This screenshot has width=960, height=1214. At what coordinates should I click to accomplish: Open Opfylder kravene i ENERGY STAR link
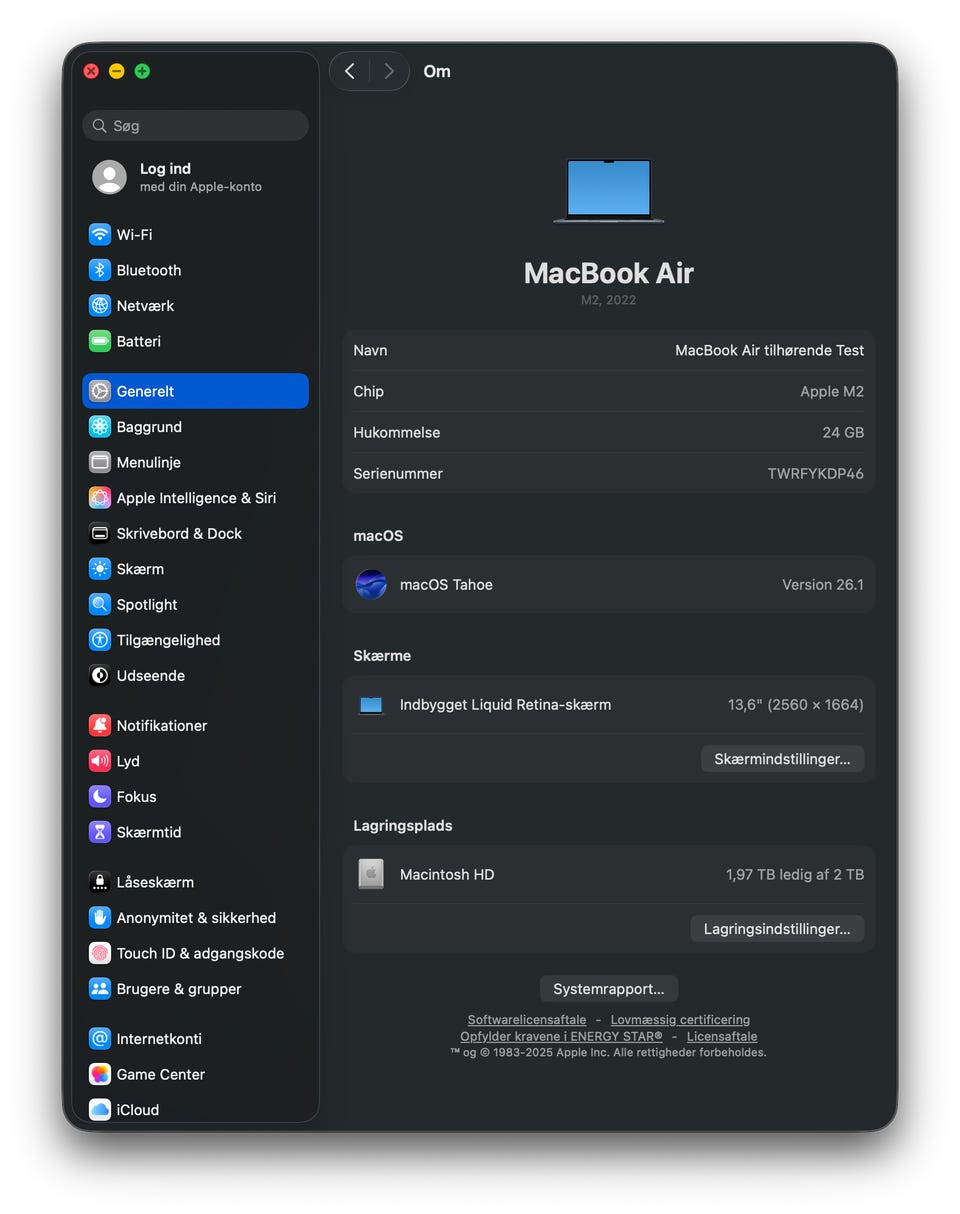[x=561, y=1037]
